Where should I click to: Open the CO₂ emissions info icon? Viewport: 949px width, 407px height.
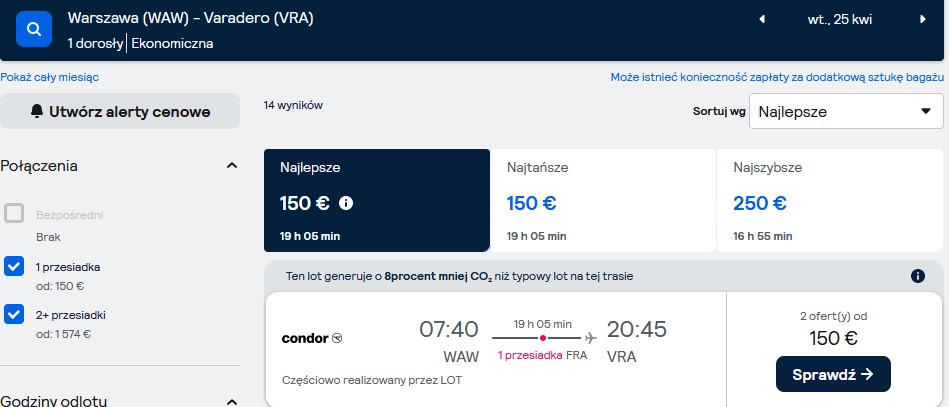click(918, 276)
